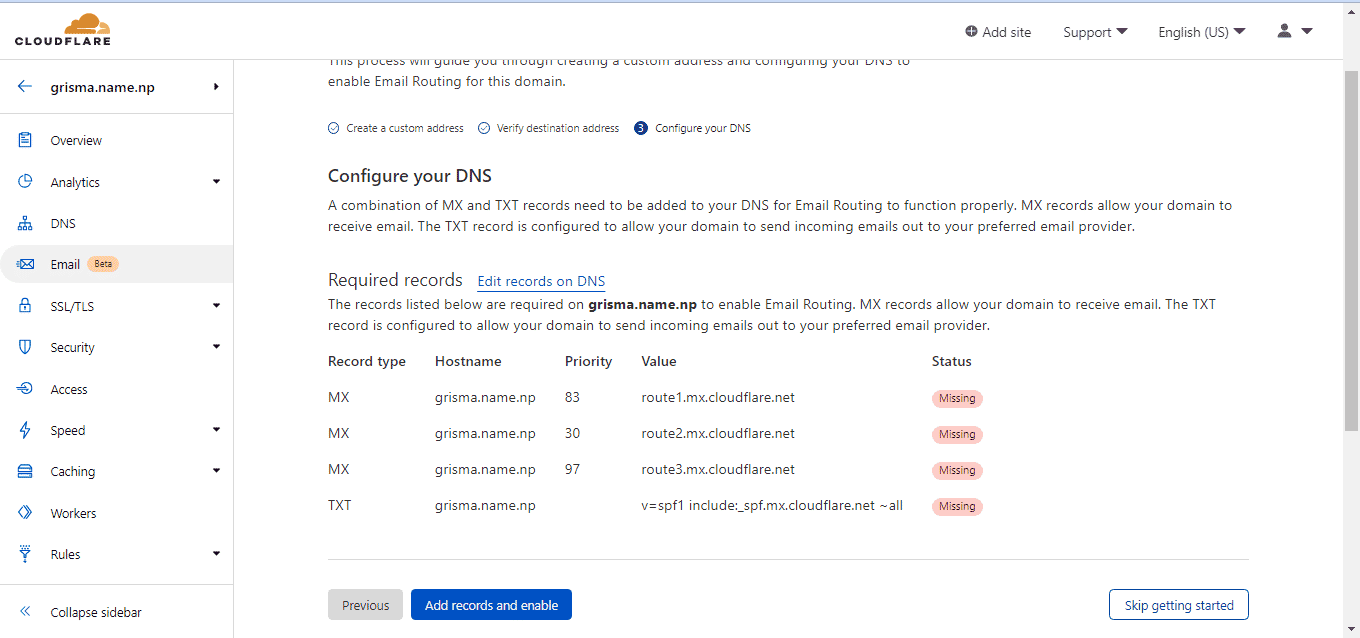The image size is (1360, 638).
Task: Expand the Caching submenu arrow
Action: tap(216, 471)
